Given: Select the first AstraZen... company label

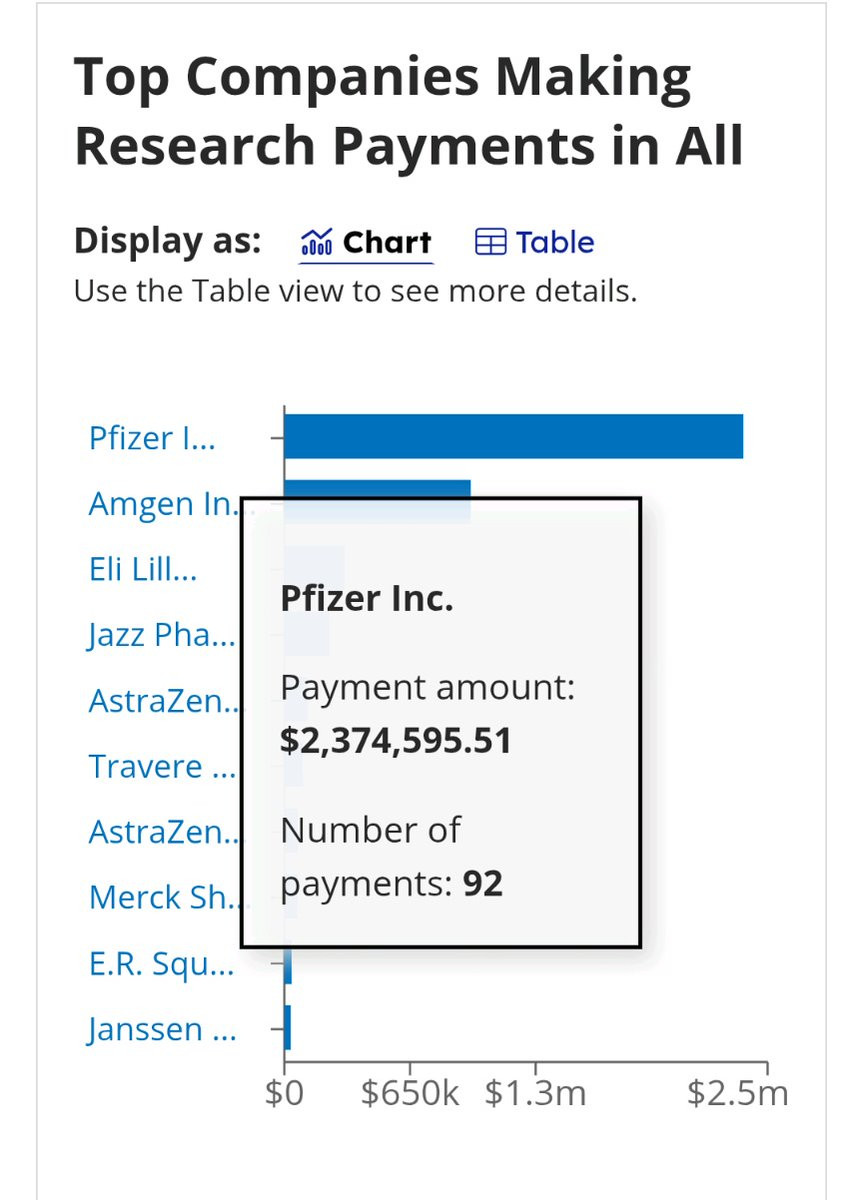Looking at the screenshot, I should click(x=164, y=701).
